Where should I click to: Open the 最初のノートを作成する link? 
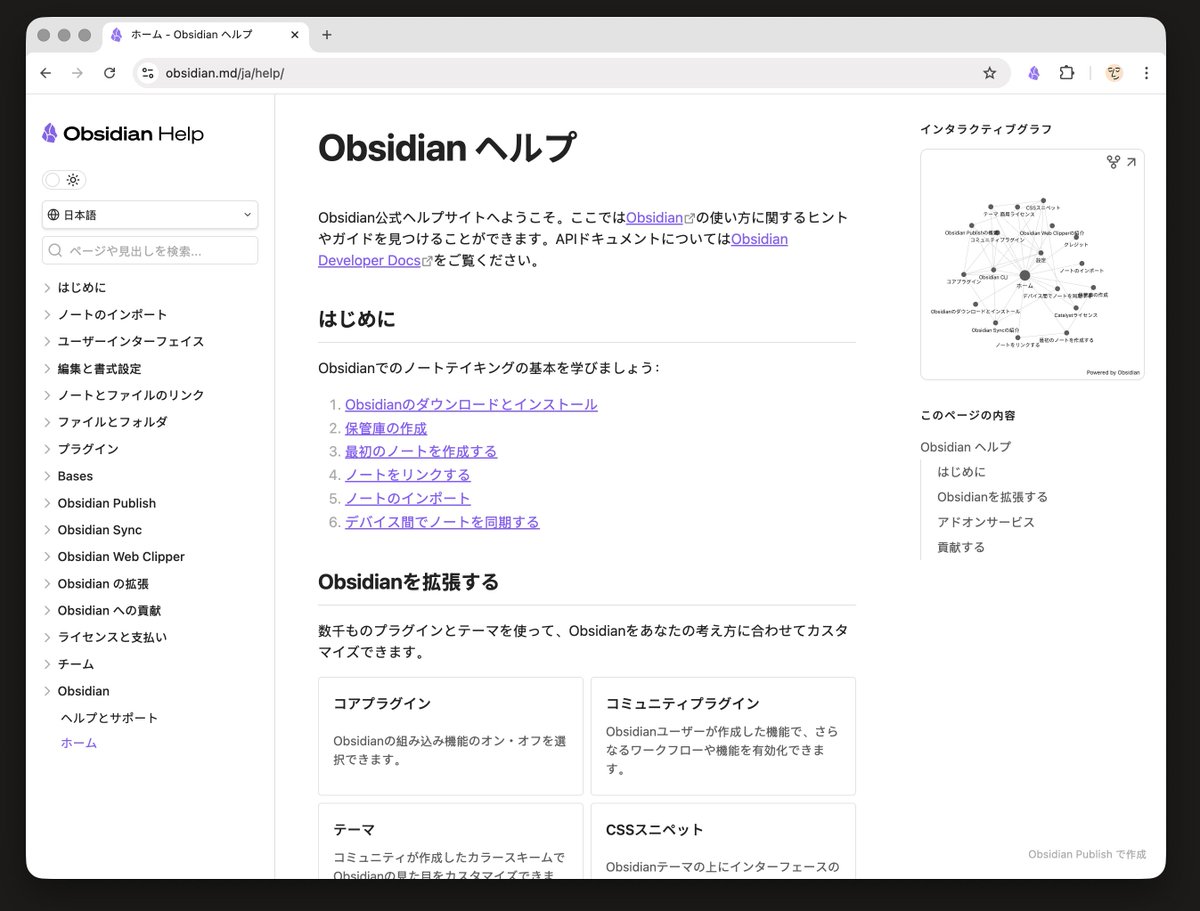pos(421,452)
